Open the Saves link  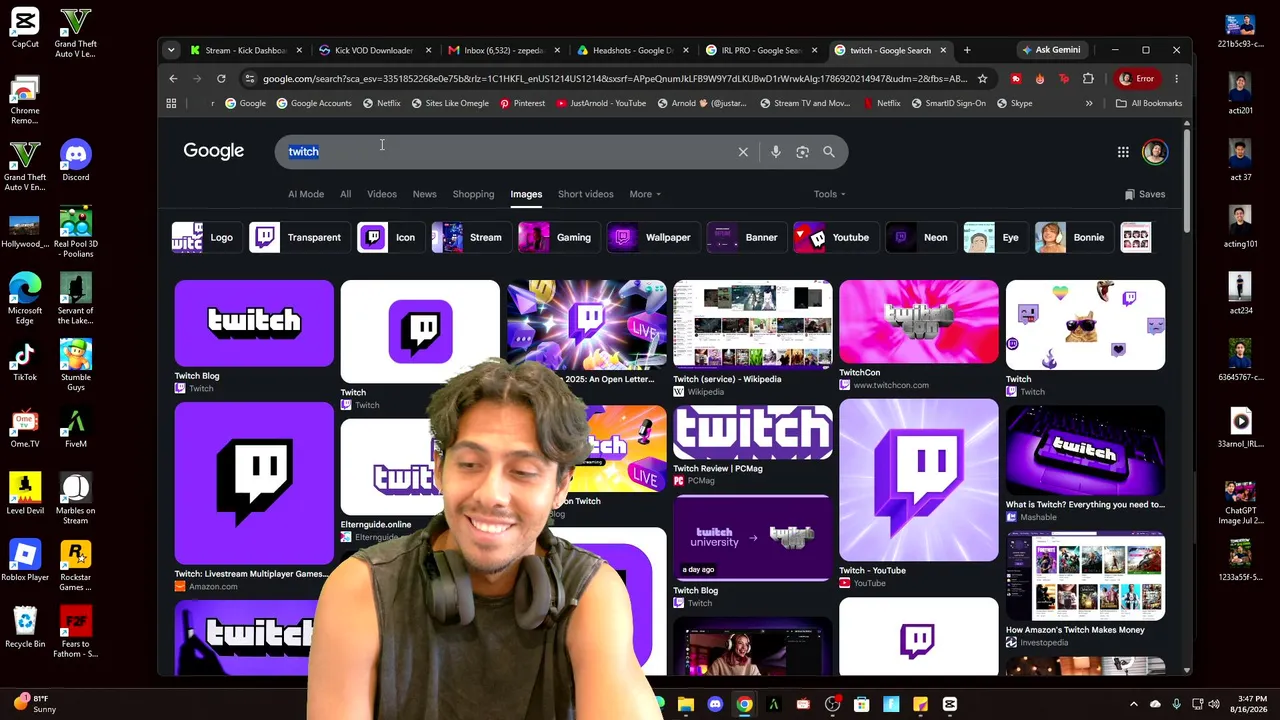pyautogui.click(x=1145, y=194)
